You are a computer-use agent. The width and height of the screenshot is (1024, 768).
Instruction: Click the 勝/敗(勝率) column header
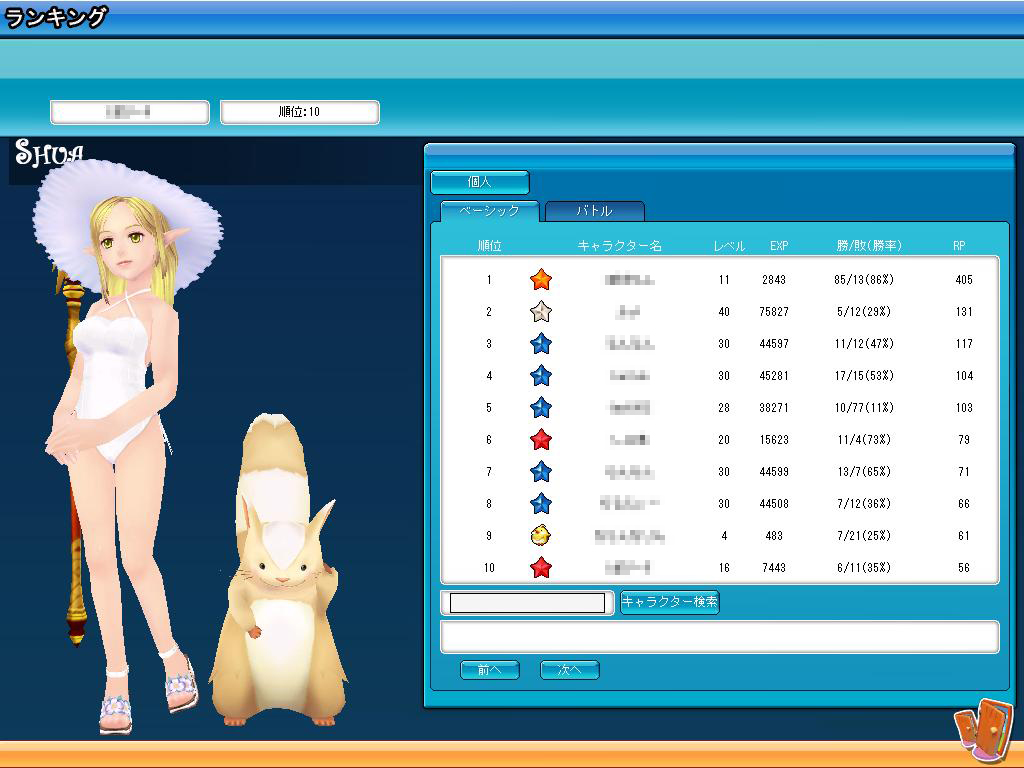coord(869,246)
